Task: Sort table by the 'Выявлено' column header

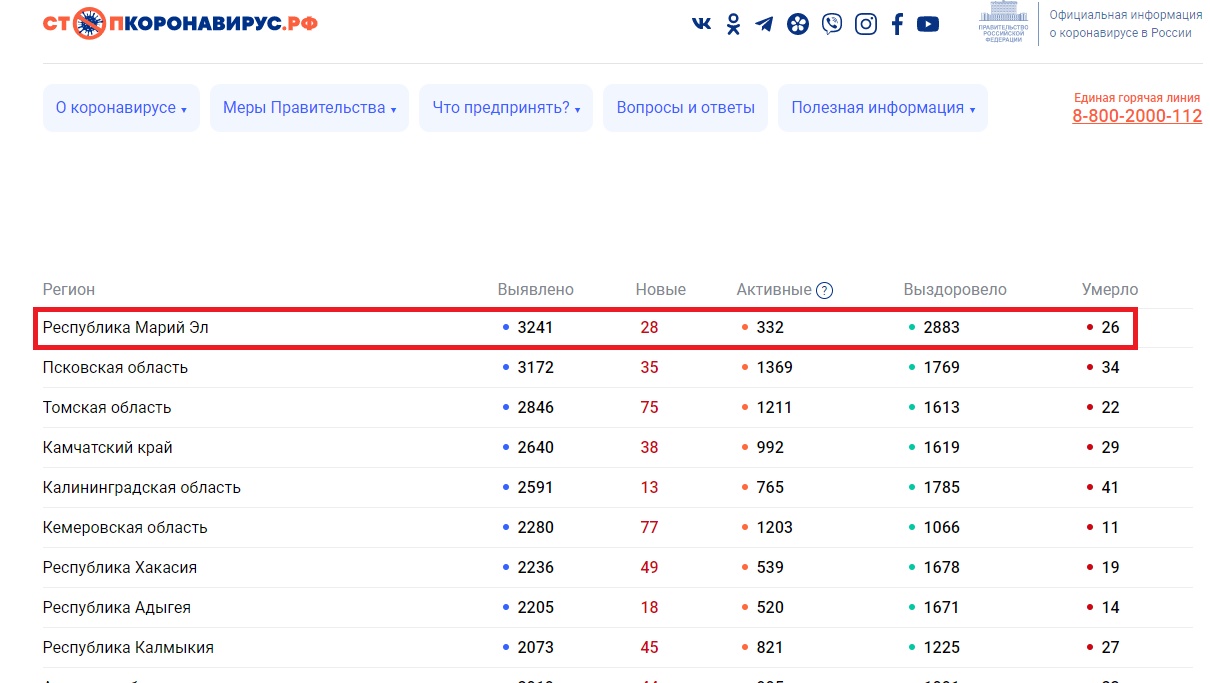Action: click(x=536, y=290)
